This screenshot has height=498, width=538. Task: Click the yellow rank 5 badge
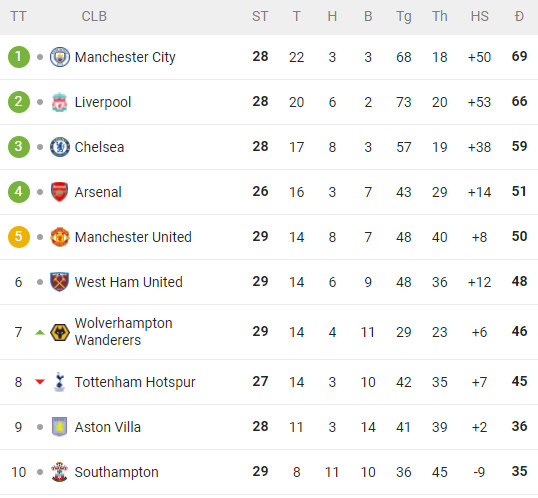pyautogui.click(x=19, y=237)
